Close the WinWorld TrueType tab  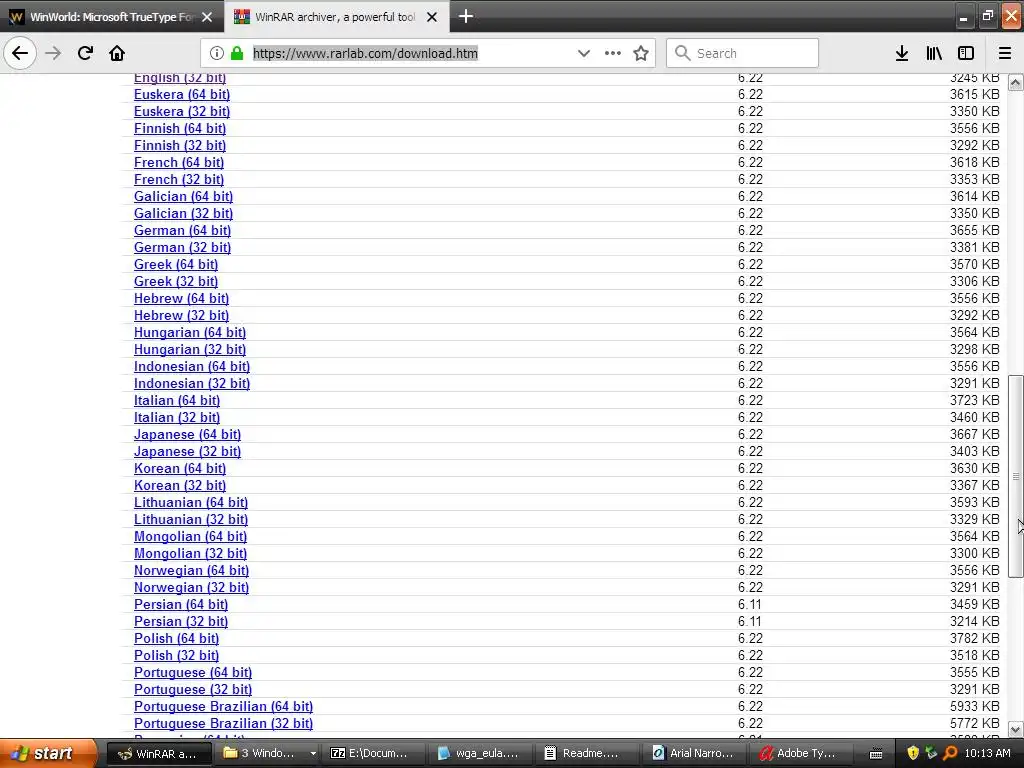[x=207, y=17]
